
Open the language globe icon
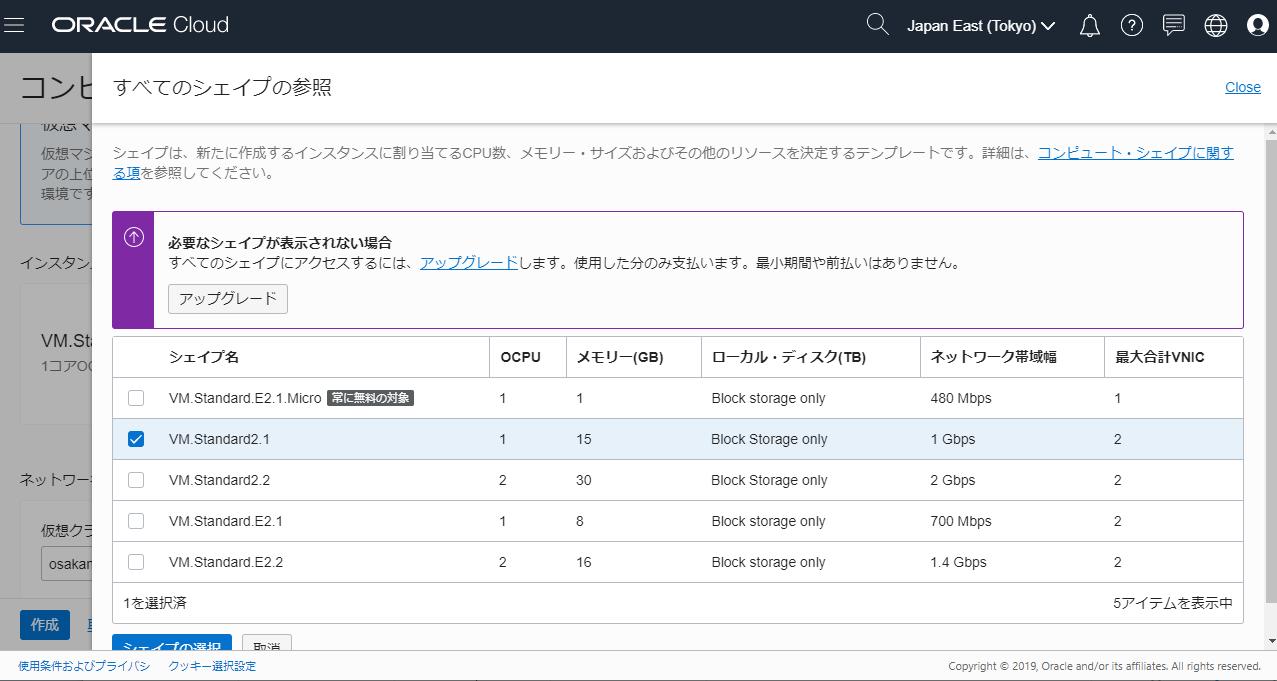(1216, 26)
